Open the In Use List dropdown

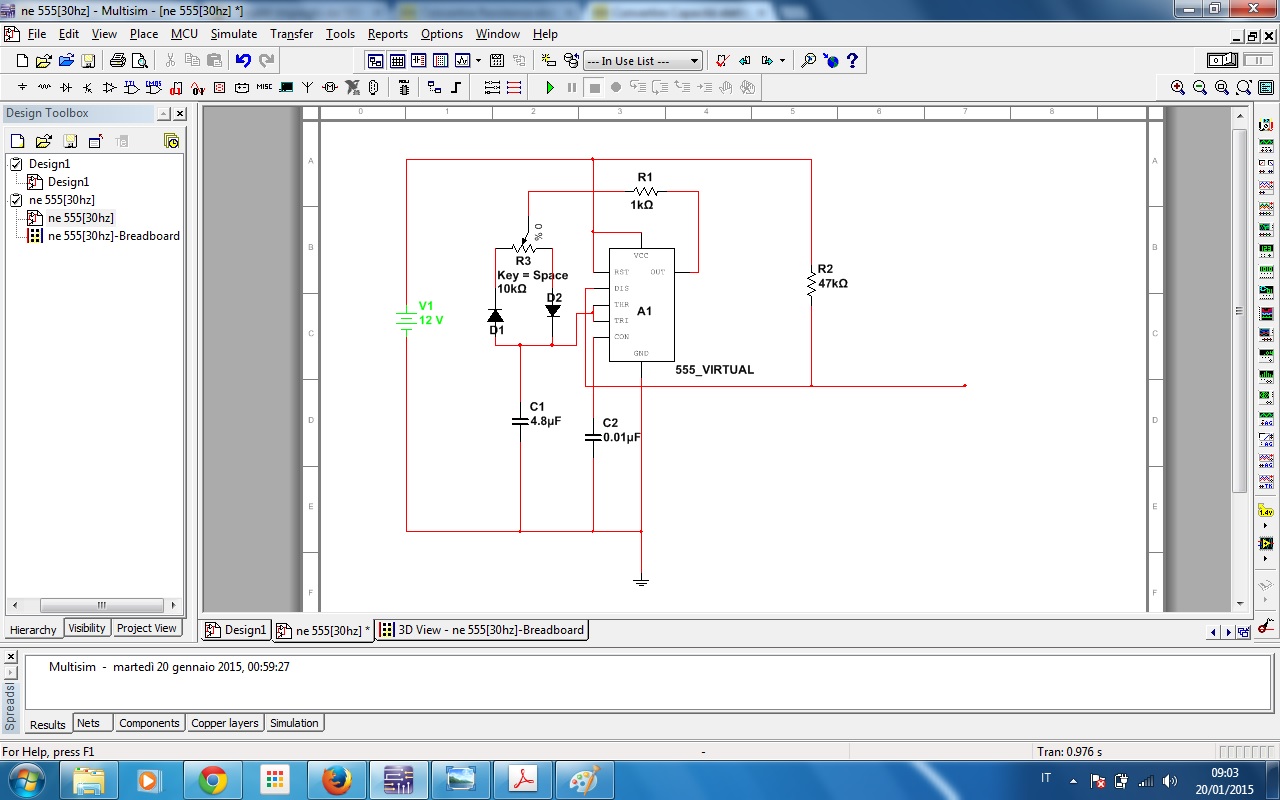pos(643,61)
